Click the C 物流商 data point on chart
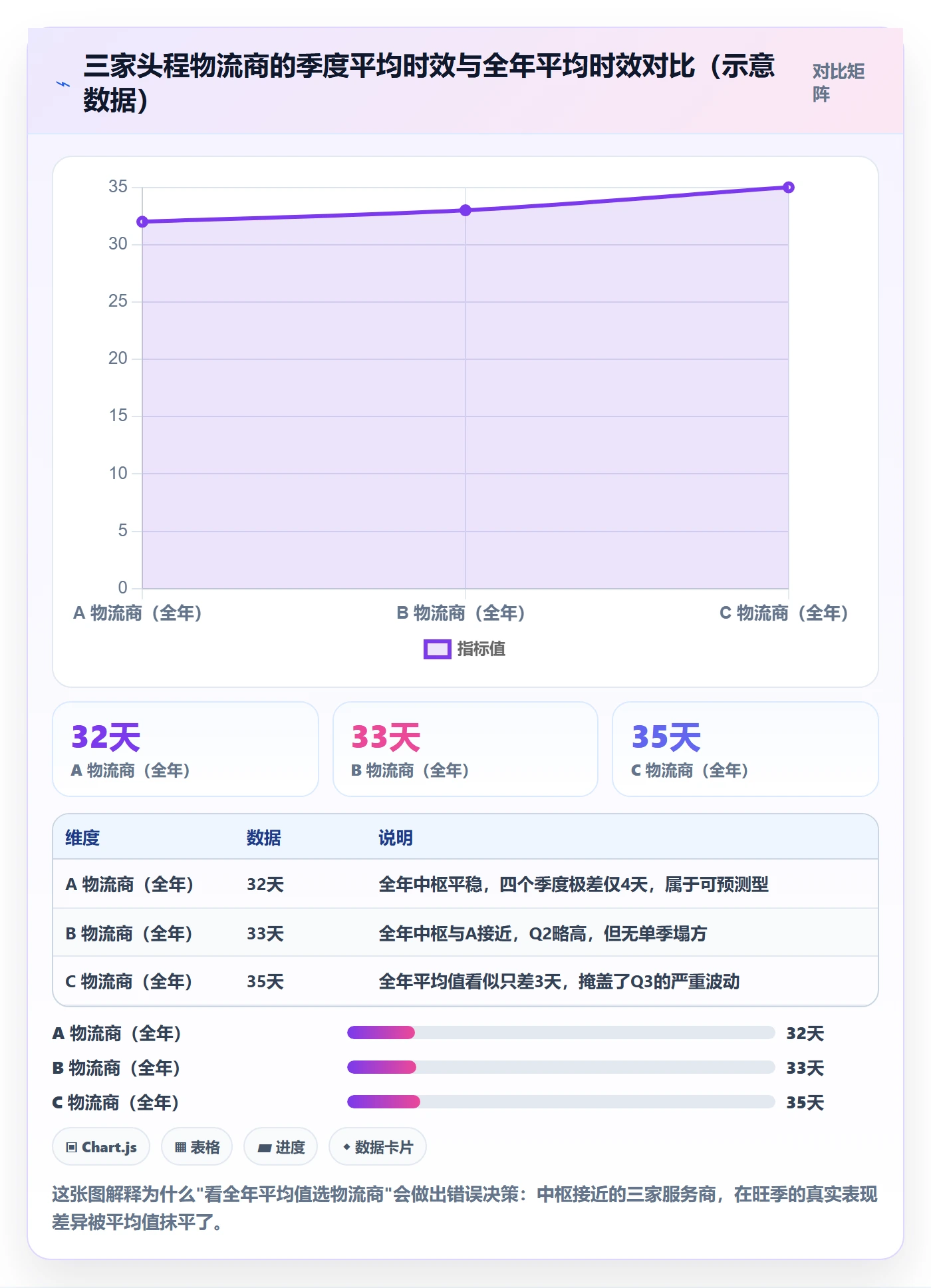Image resolution: width=931 pixels, height=1288 pixels. pos(789,188)
